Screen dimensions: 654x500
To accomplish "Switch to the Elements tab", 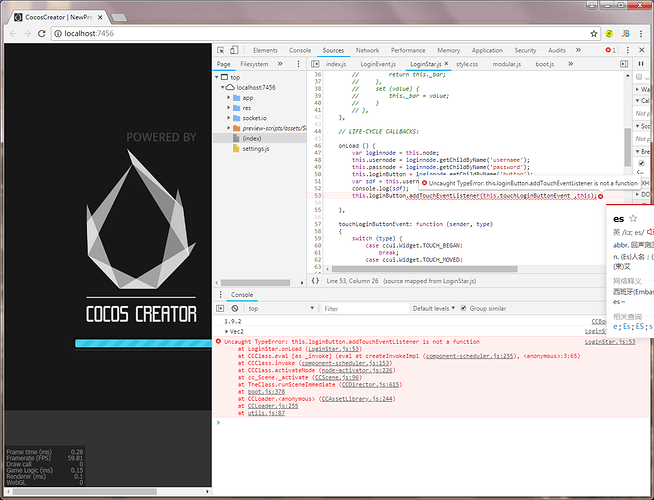I will [265, 50].
